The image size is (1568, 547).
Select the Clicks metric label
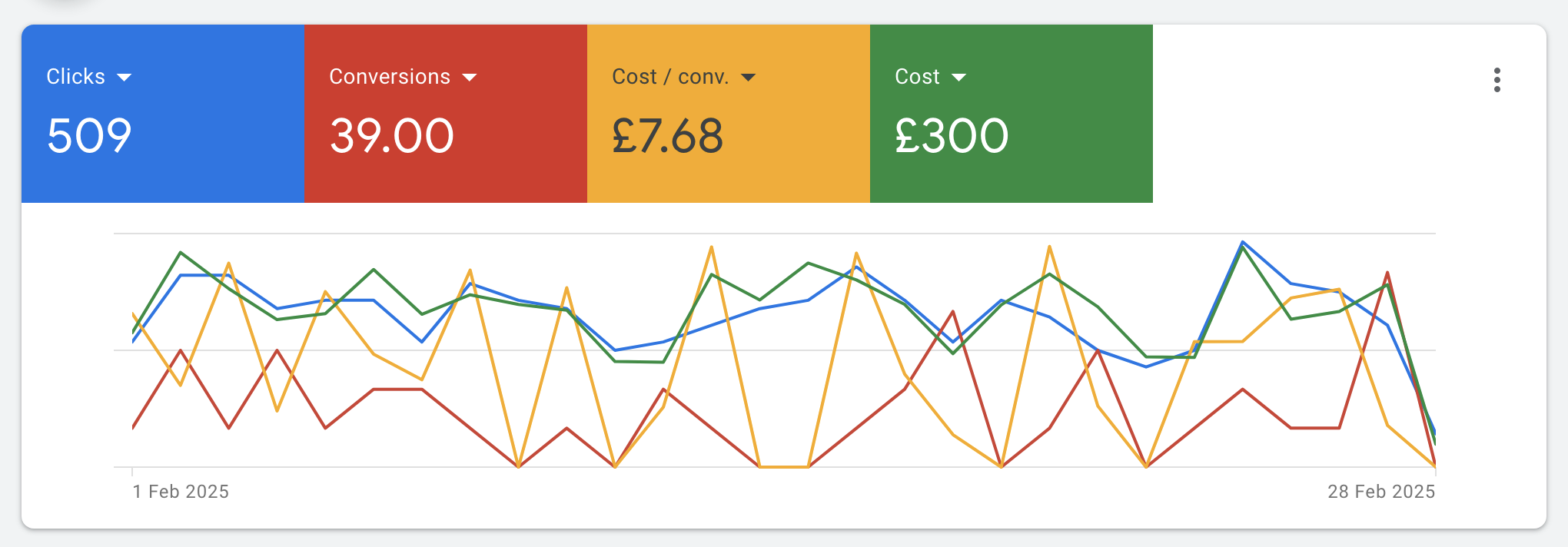pos(75,77)
